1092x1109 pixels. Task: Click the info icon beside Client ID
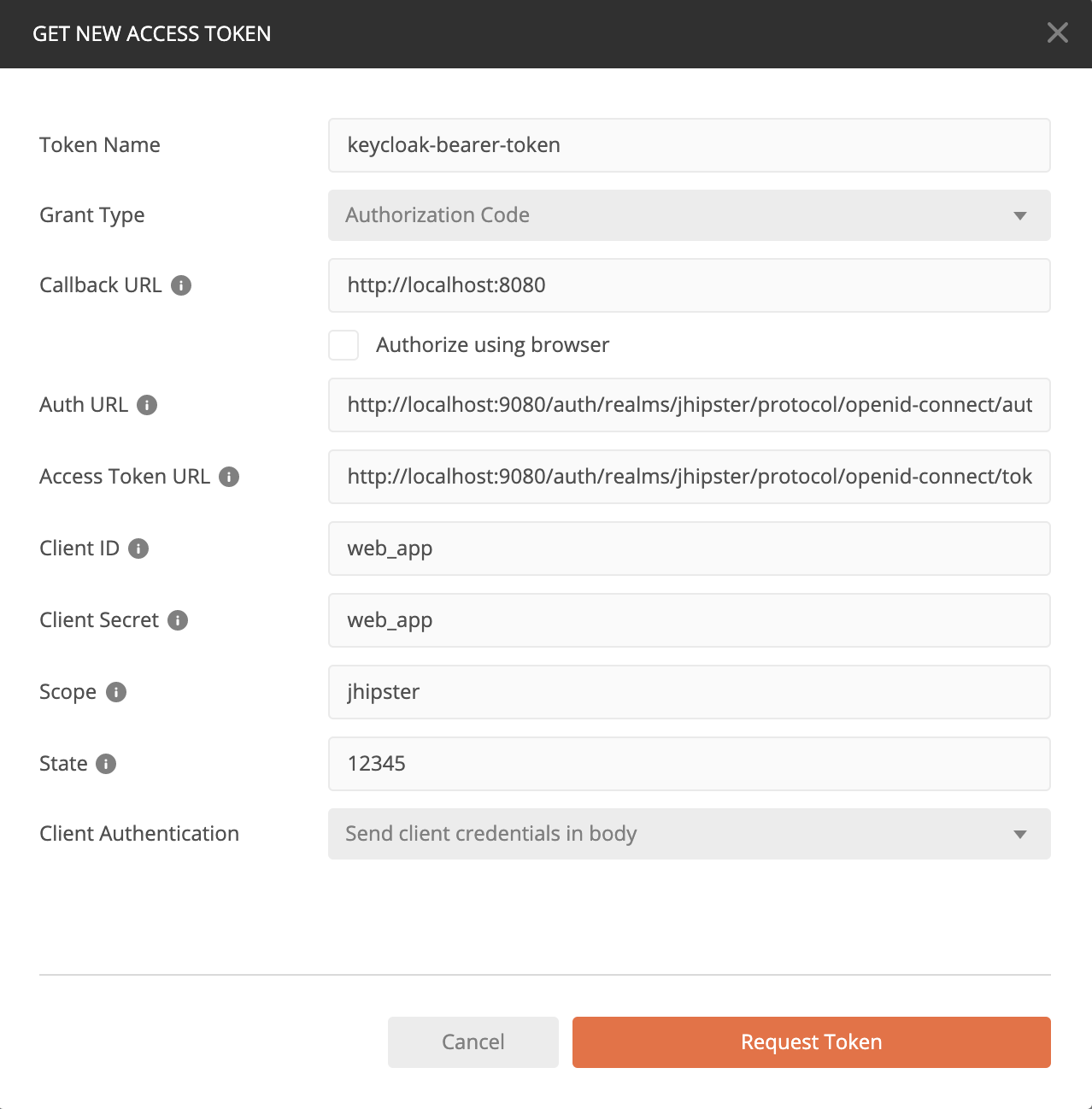138,549
